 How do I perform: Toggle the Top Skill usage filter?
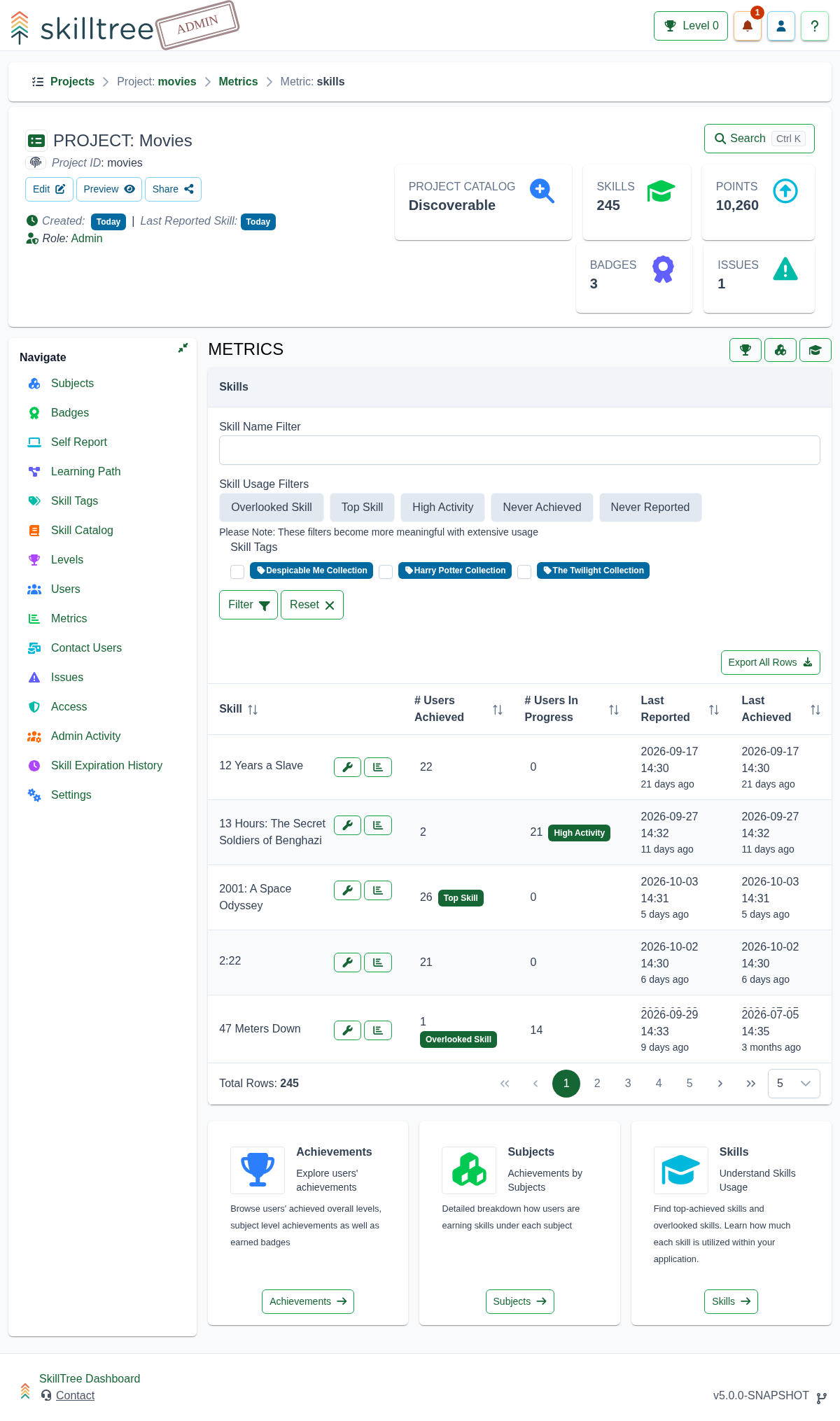(362, 507)
